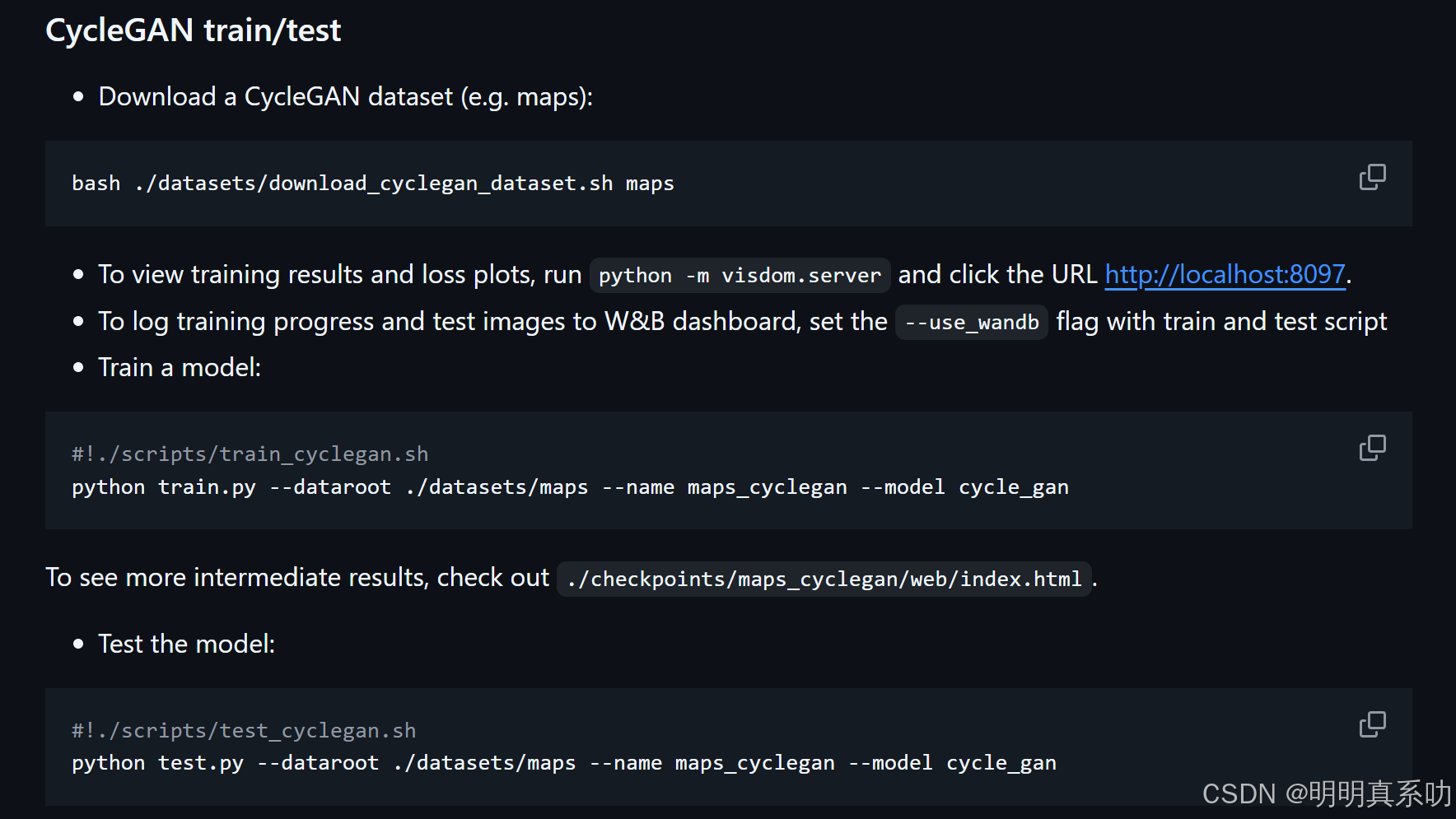Viewport: 1456px width, 819px height.
Task: Click the 'python test.py --dataroot' command line
Action: coord(564,763)
